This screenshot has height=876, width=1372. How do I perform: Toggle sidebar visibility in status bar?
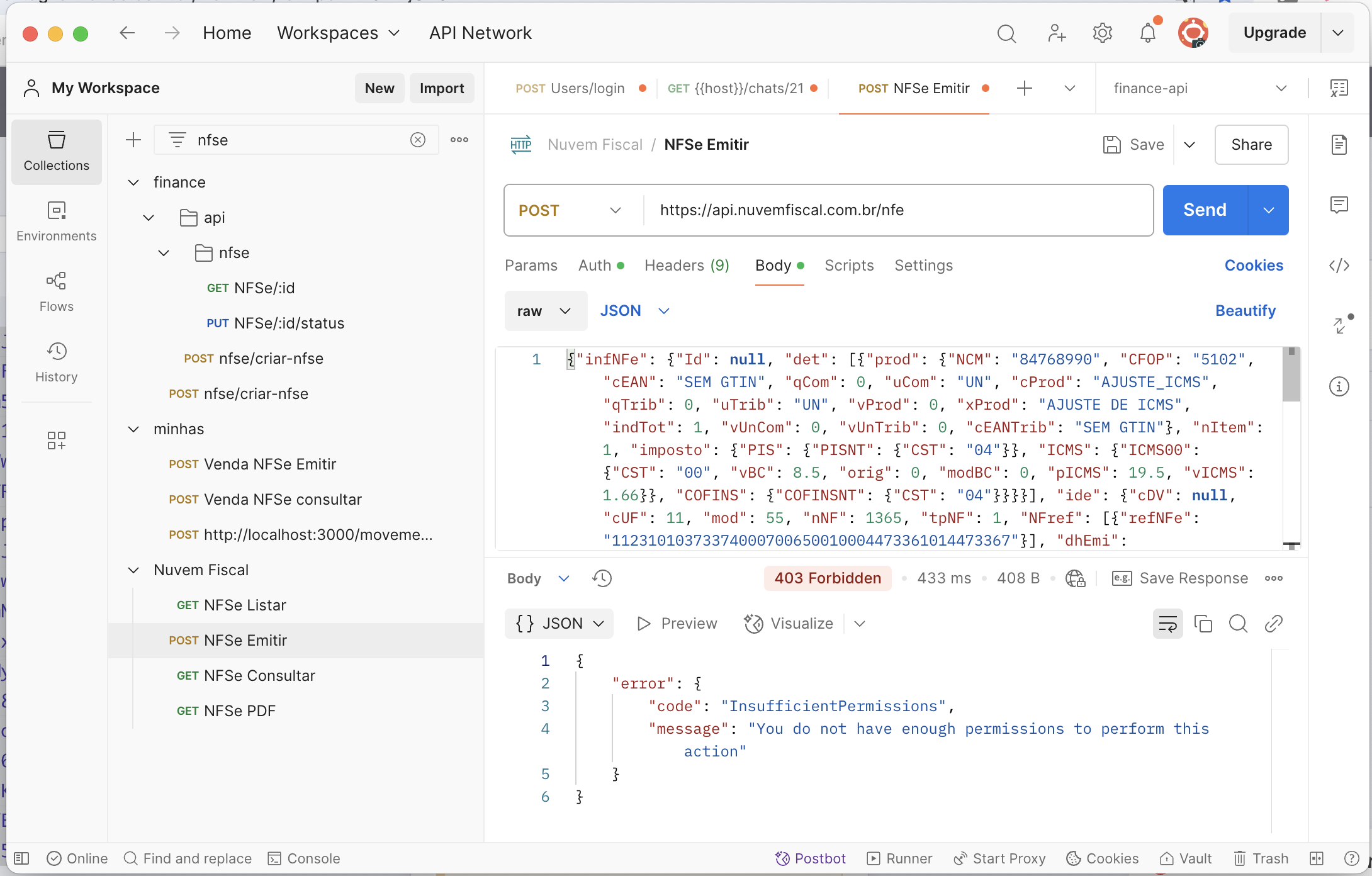click(21, 858)
